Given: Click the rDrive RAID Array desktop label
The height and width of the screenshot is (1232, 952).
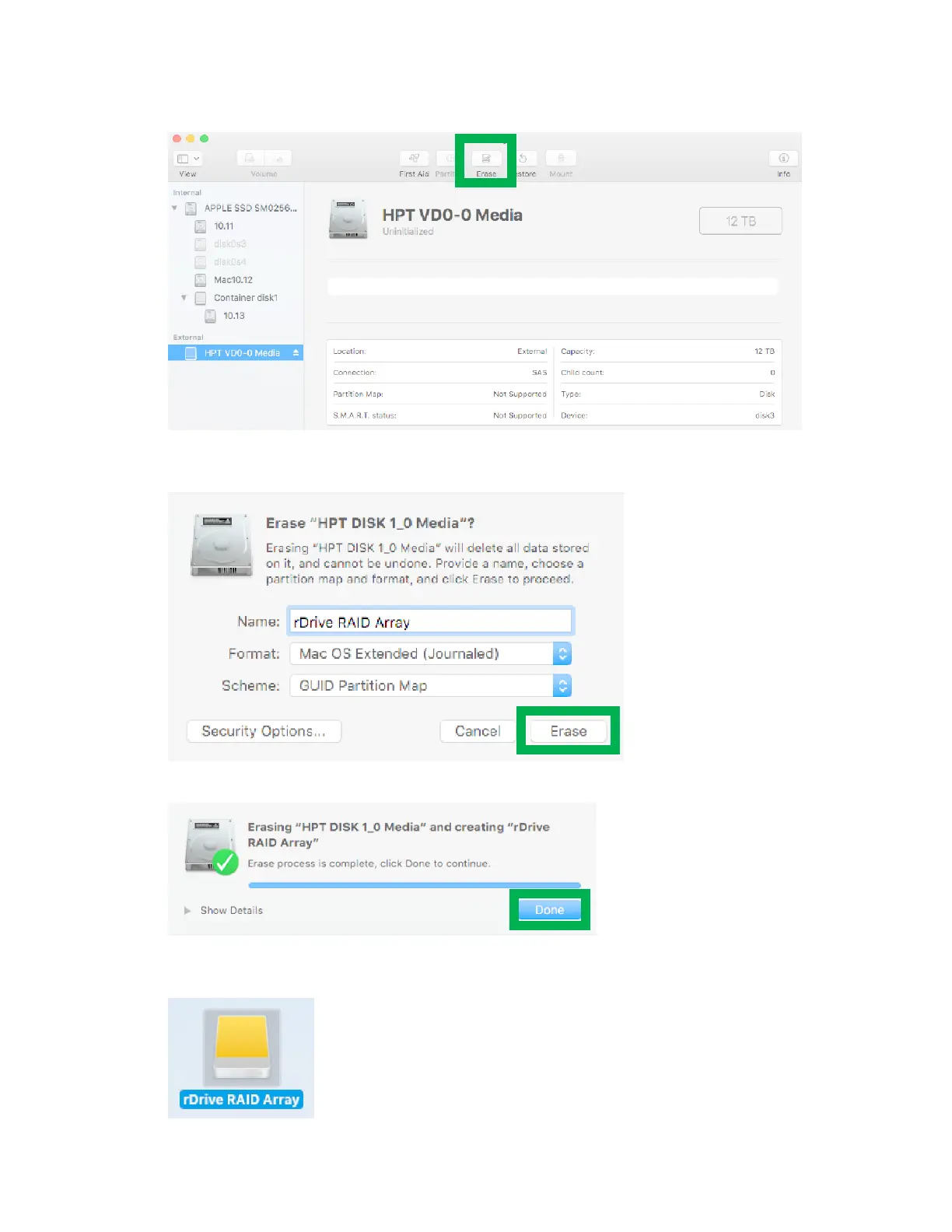Looking at the screenshot, I should tap(241, 1100).
